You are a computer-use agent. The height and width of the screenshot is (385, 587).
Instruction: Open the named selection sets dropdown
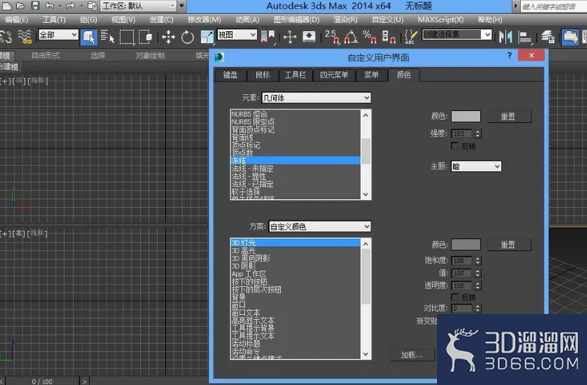coord(457,34)
